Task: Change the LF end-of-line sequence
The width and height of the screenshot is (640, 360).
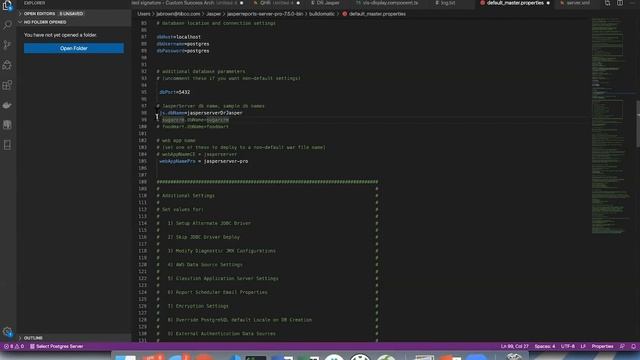Action: click(x=583, y=347)
